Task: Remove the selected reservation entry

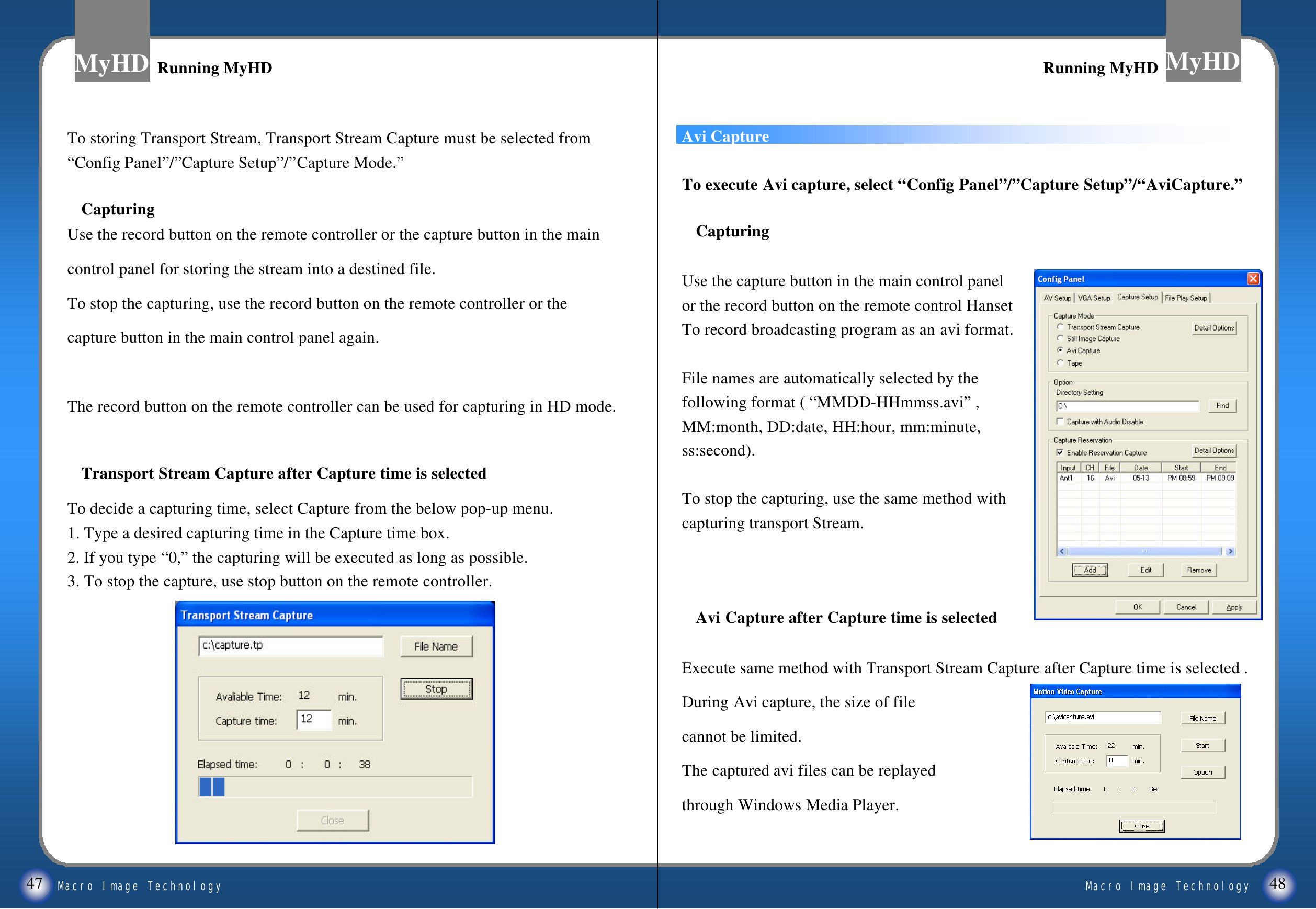Action: (1199, 570)
